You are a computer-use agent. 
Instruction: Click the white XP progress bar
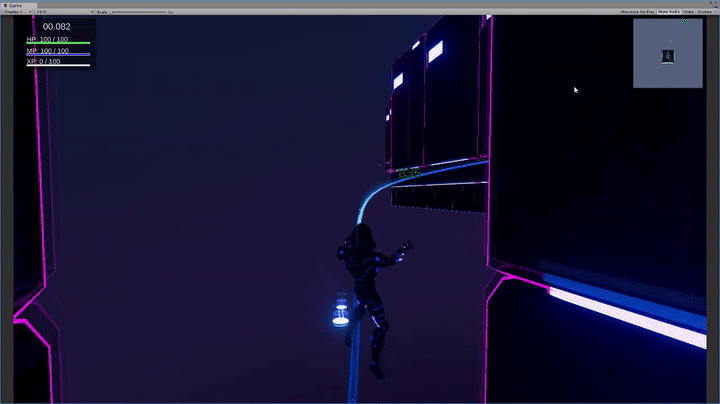pyautogui.click(x=58, y=65)
